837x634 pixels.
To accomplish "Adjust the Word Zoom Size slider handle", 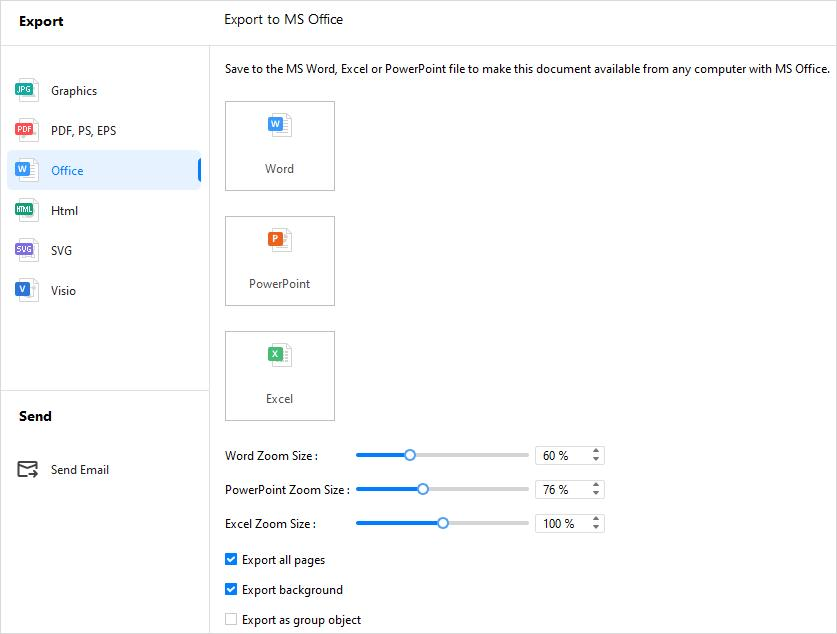I will pos(409,455).
